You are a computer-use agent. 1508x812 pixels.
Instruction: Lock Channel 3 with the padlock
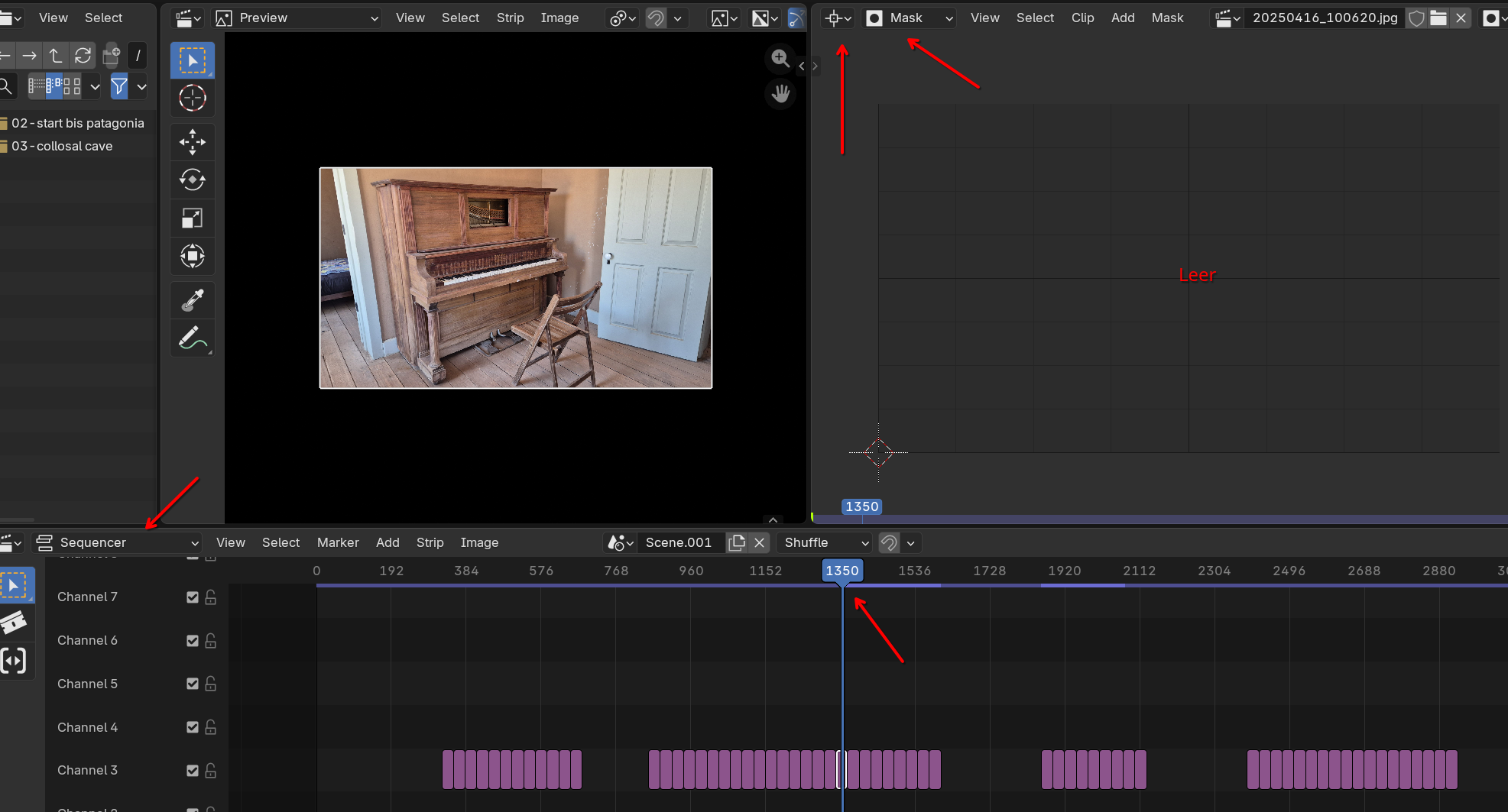tap(211, 771)
